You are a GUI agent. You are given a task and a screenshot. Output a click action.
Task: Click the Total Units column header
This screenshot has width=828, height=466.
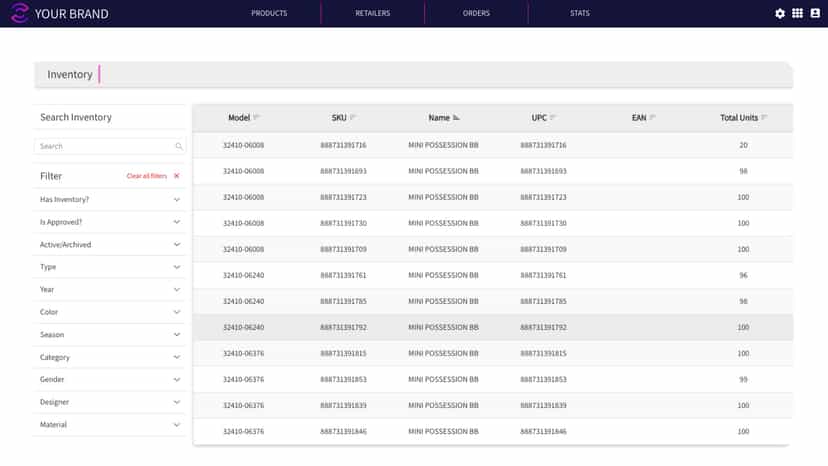[739, 118]
